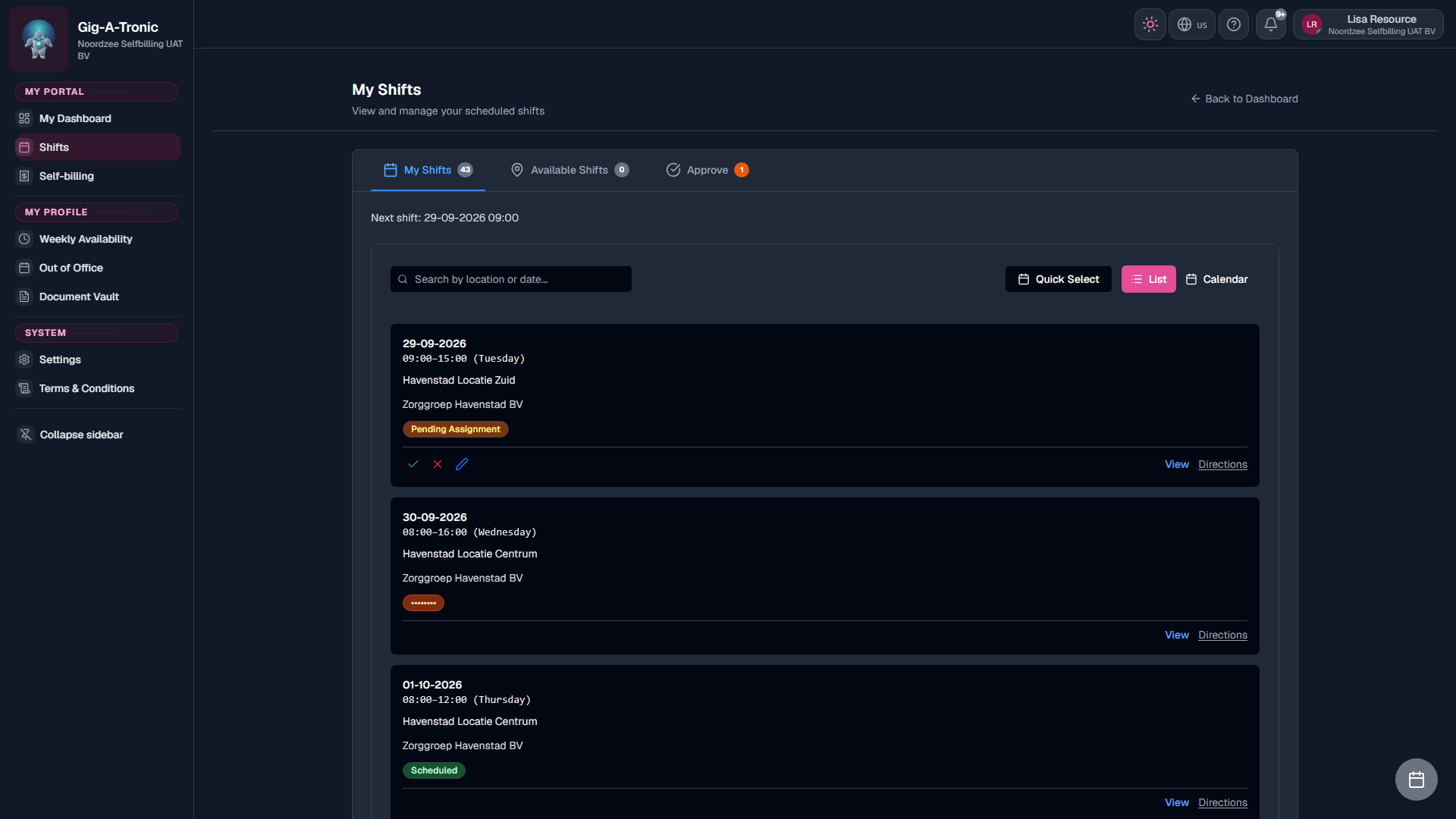Decline the 29-09-2026 shift red X
The image size is (1456, 819).
[438, 464]
